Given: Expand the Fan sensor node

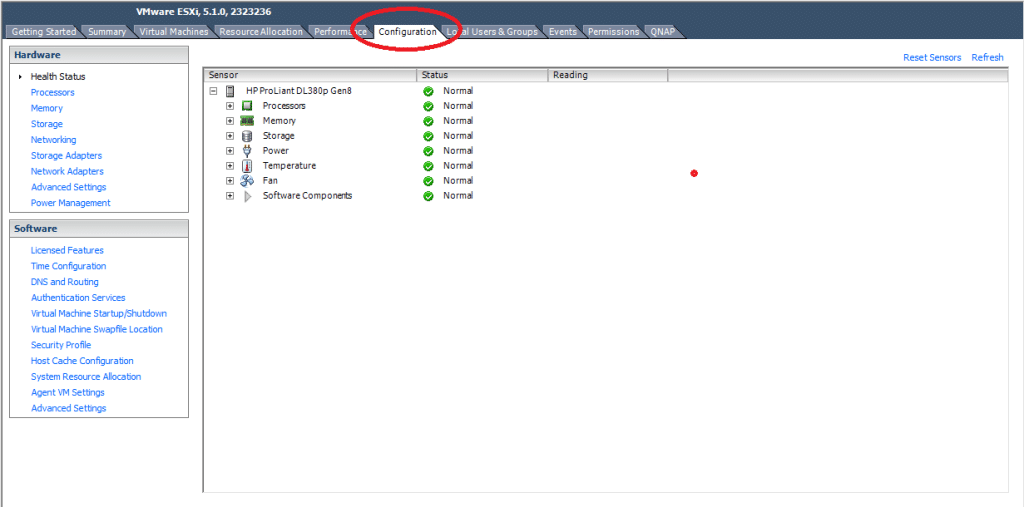Looking at the screenshot, I should click(x=230, y=181).
